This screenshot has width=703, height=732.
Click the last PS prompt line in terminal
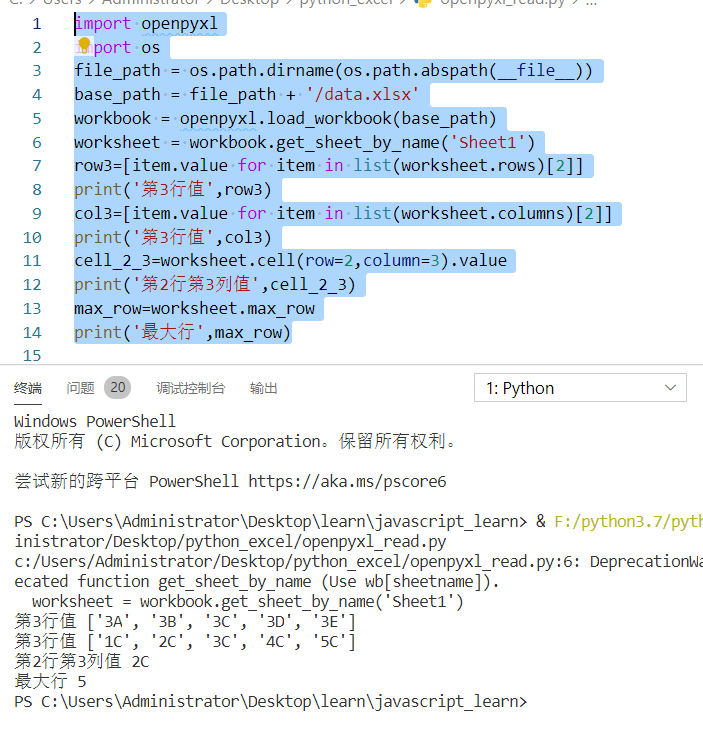coord(270,702)
